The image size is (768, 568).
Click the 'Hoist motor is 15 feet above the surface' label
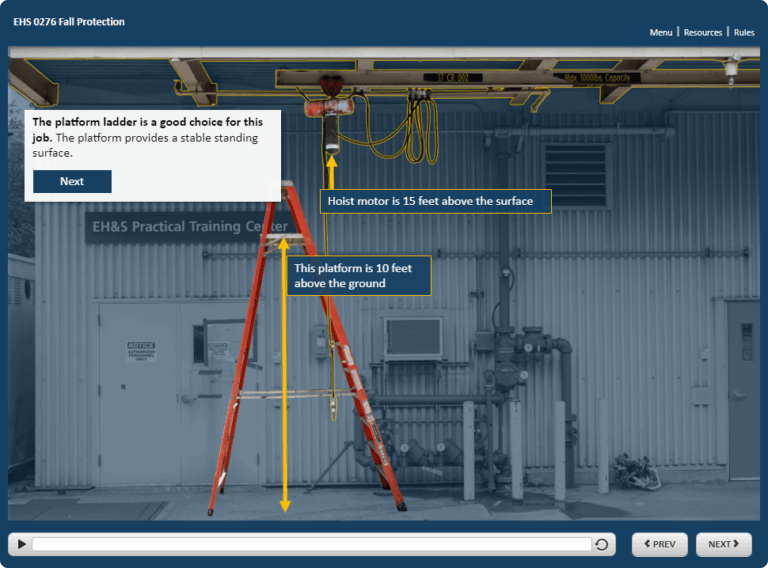click(435, 201)
